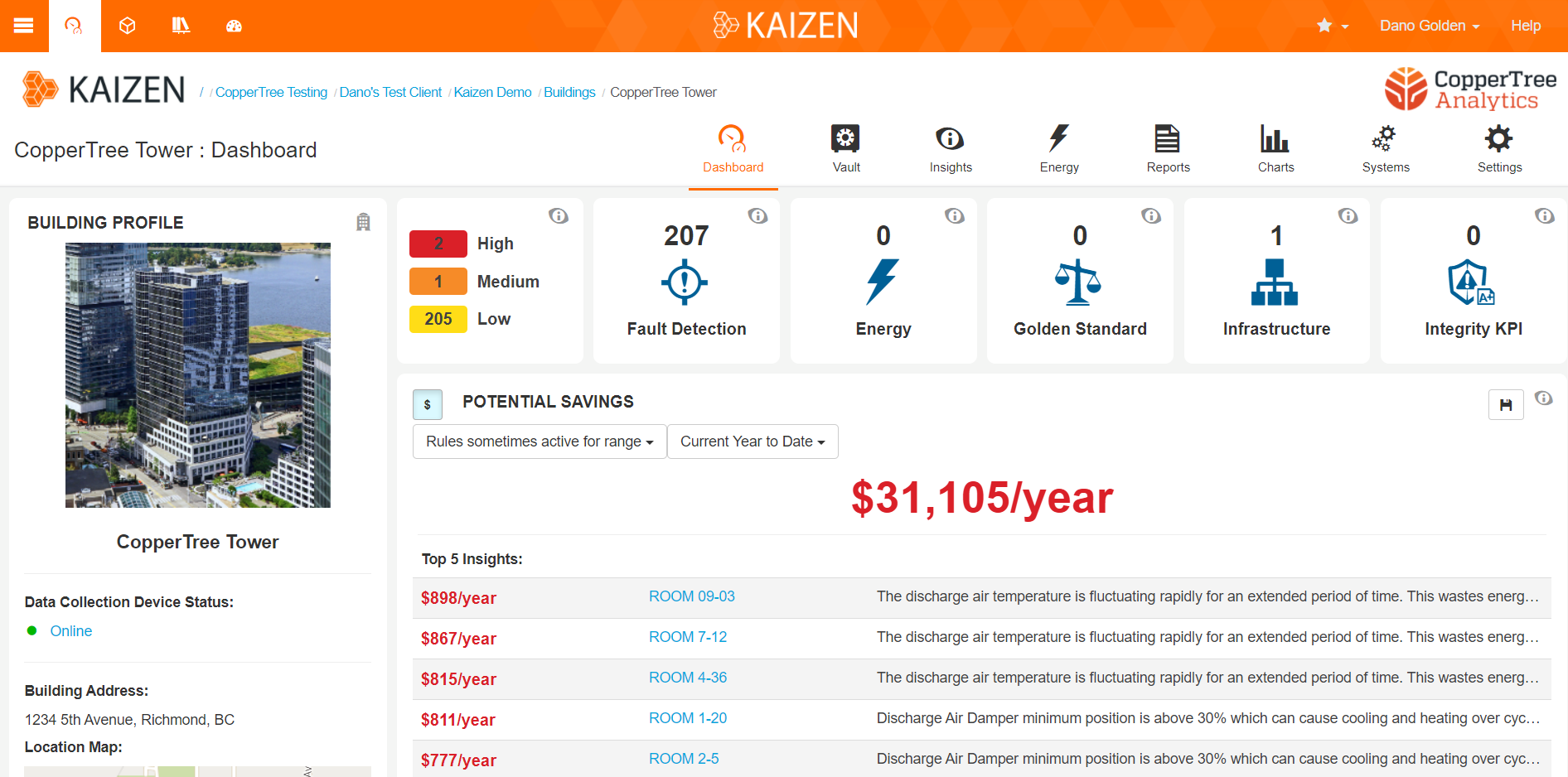Image resolution: width=1568 pixels, height=777 pixels.
Task: Open Current Year to Date dropdown
Action: (x=753, y=442)
